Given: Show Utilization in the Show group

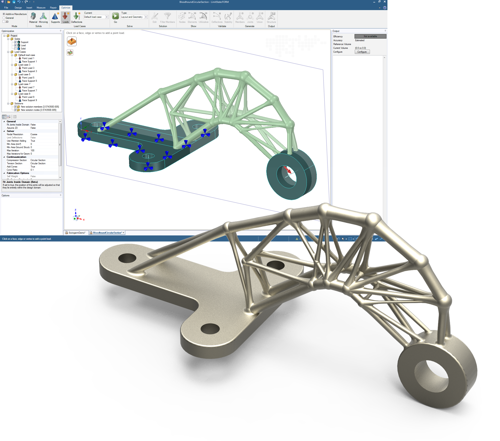Looking at the screenshot, I should click(x=203, y=17).
